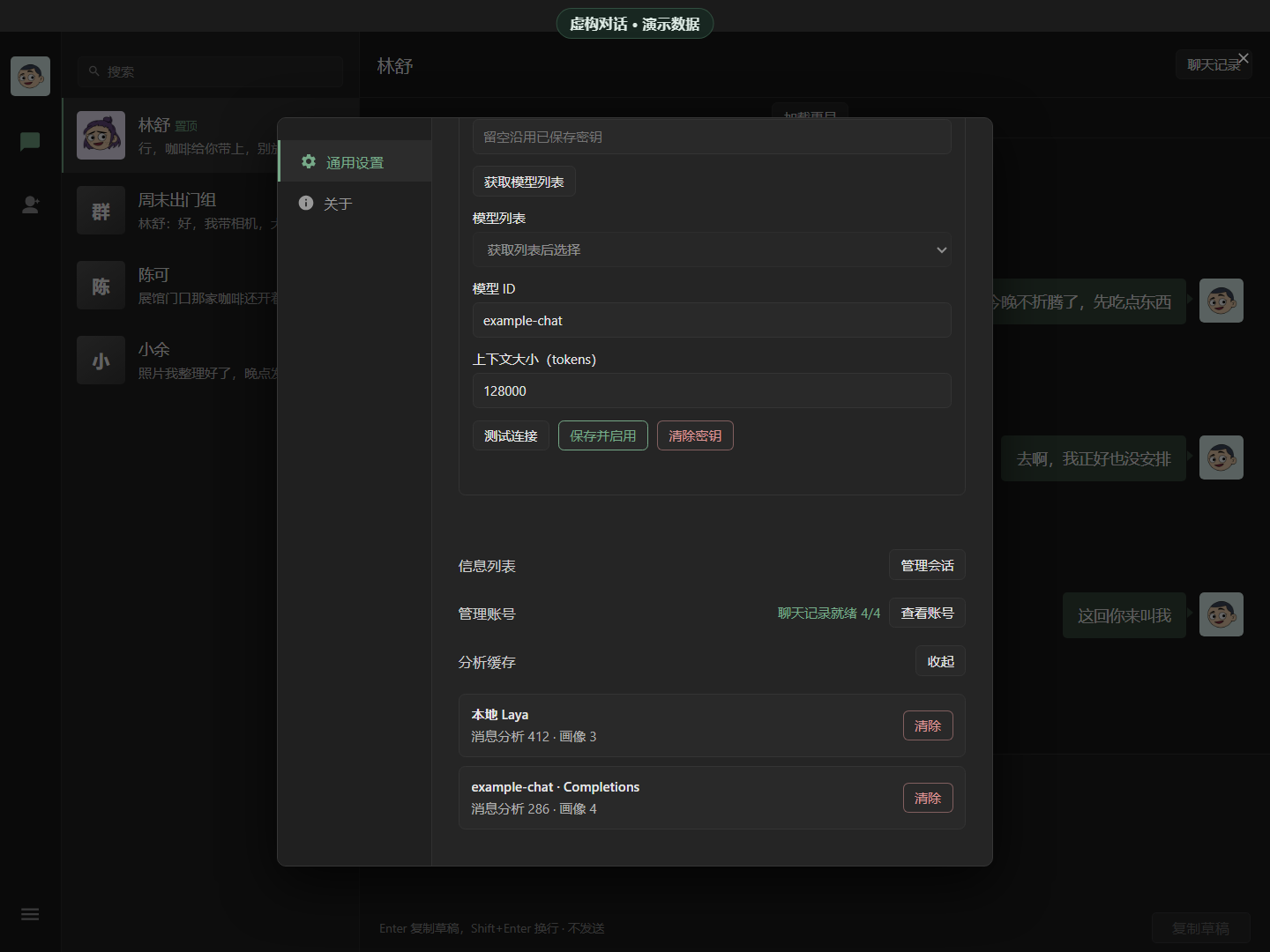Viewport: 1270px width, 952px height.
Task: Click the 获取模型列表 button
Action: point(524,182)
